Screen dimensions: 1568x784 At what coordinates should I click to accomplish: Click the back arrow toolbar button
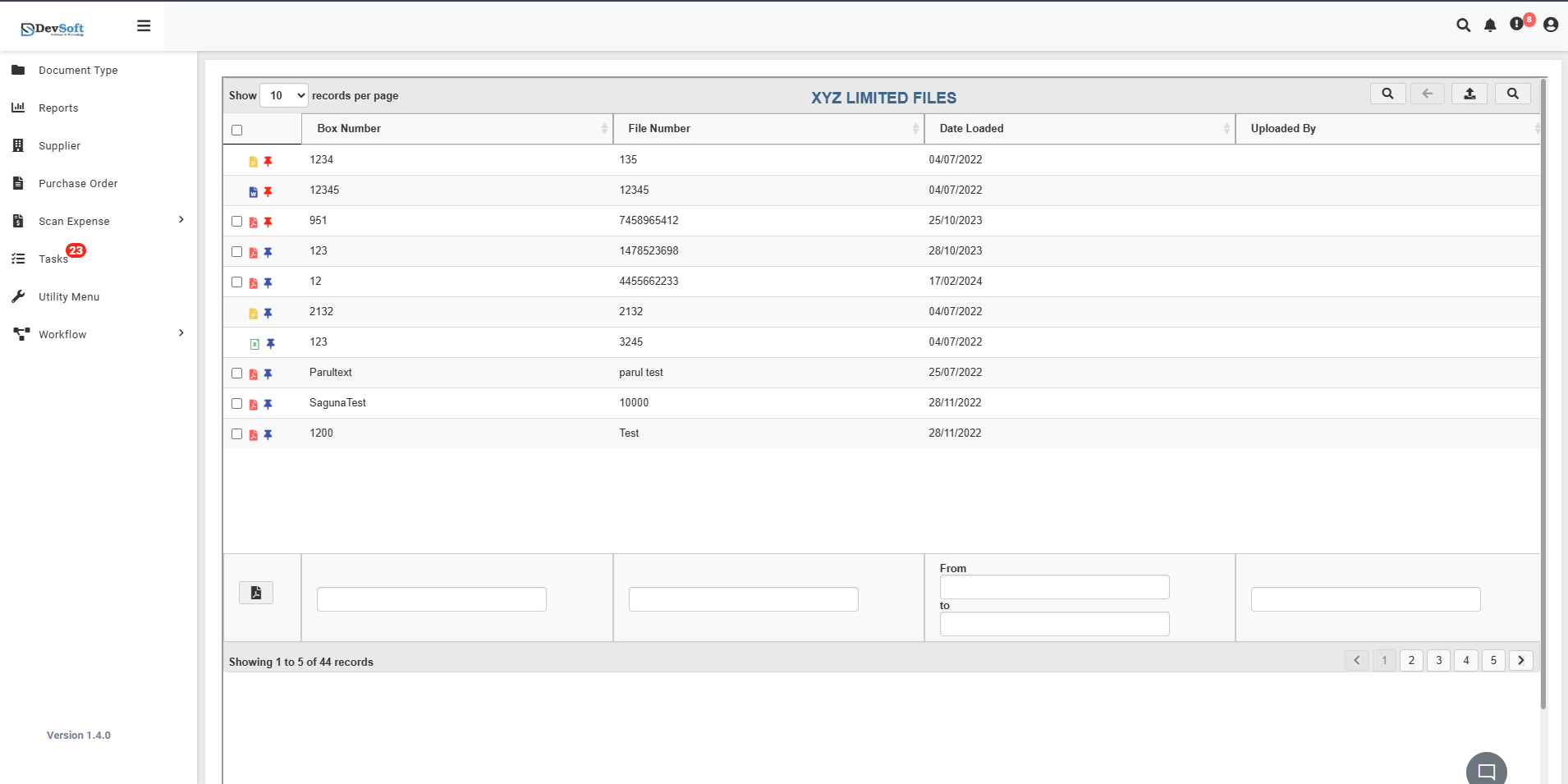point(1428,94)
